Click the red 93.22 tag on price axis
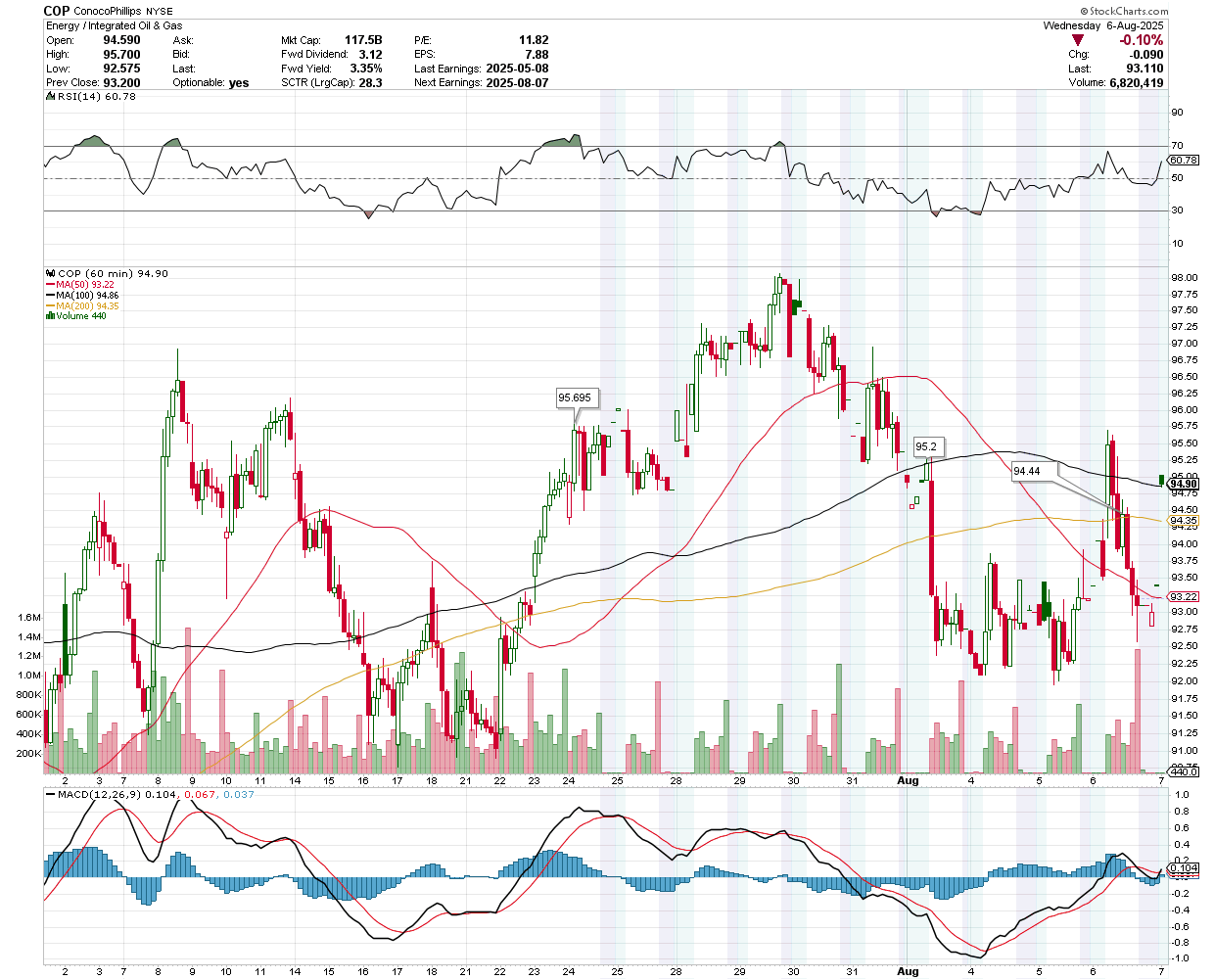1214x980 pixels. [x=1184, y=597]
